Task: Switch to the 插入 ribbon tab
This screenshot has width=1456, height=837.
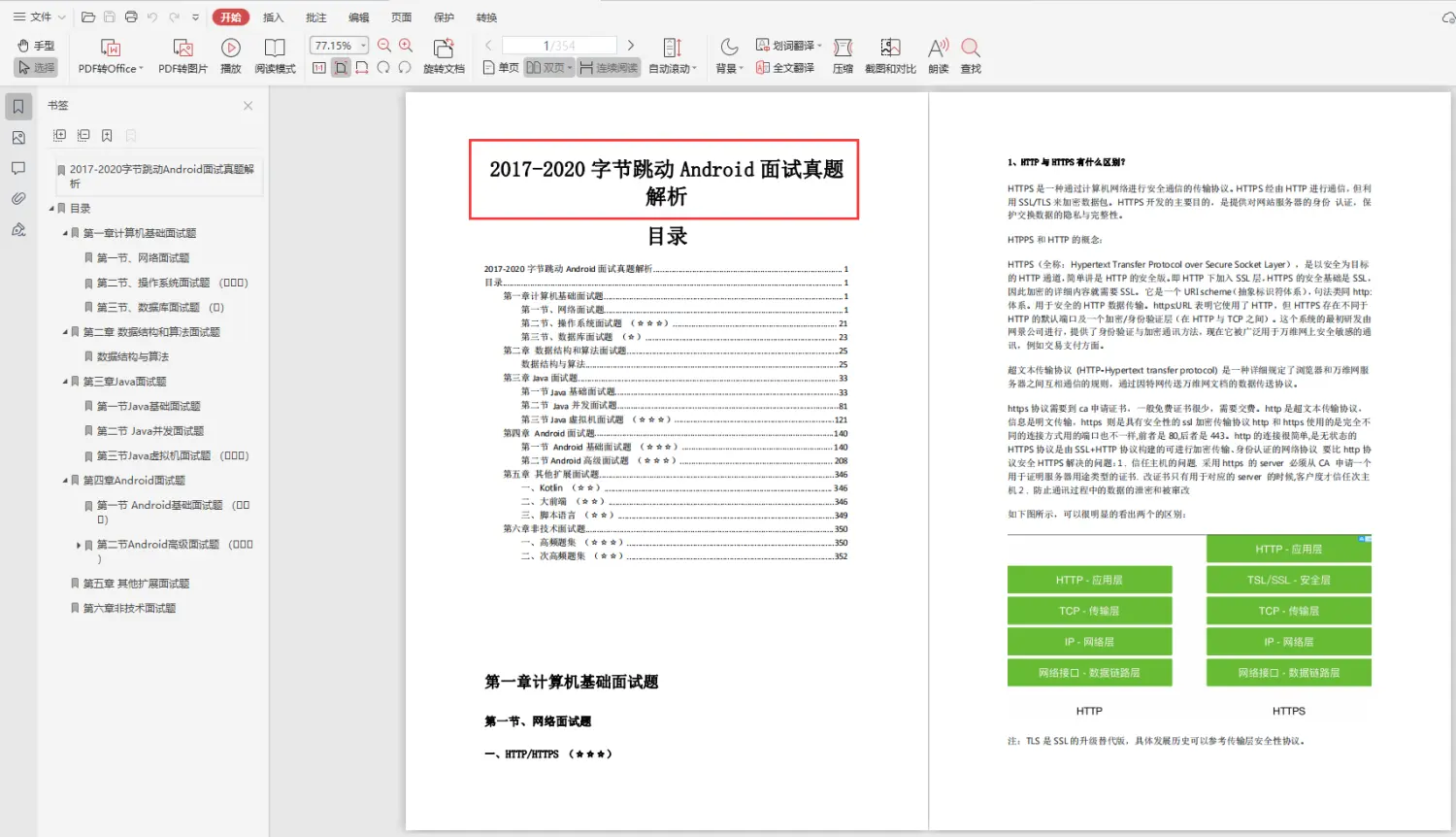Action: tap(272, 17)
